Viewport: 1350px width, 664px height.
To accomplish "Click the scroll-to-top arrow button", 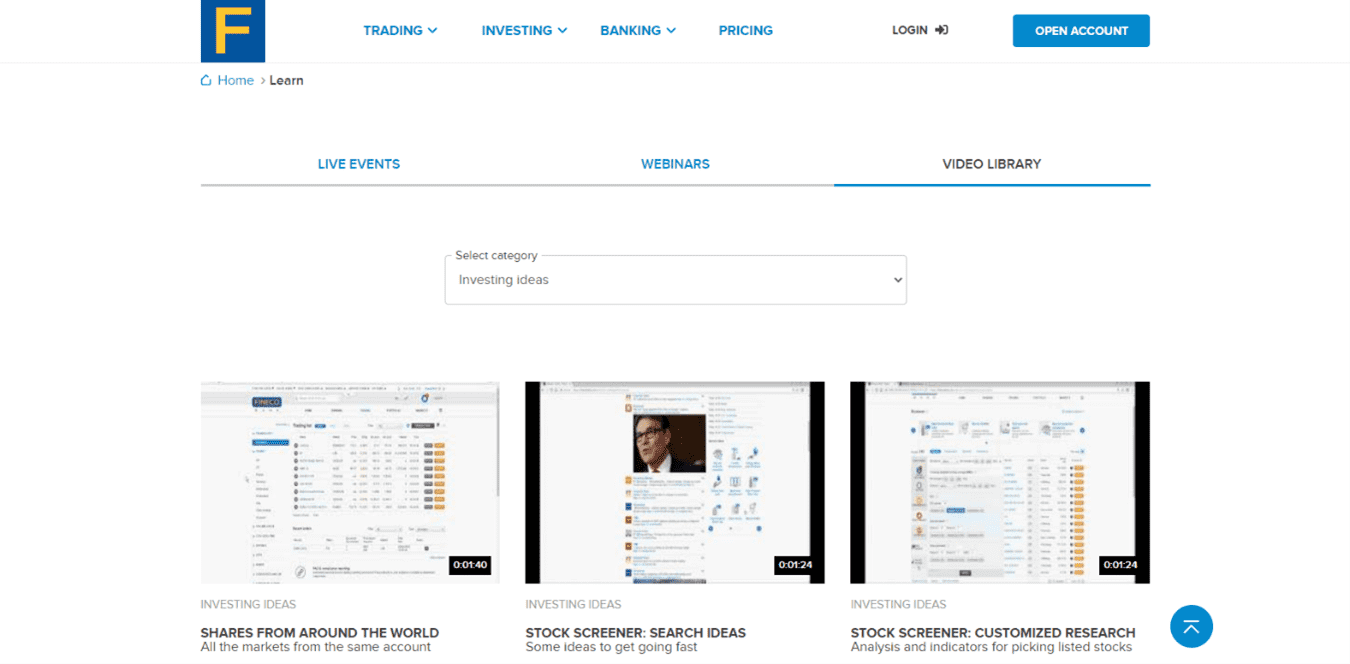I will coord(1190,626).
